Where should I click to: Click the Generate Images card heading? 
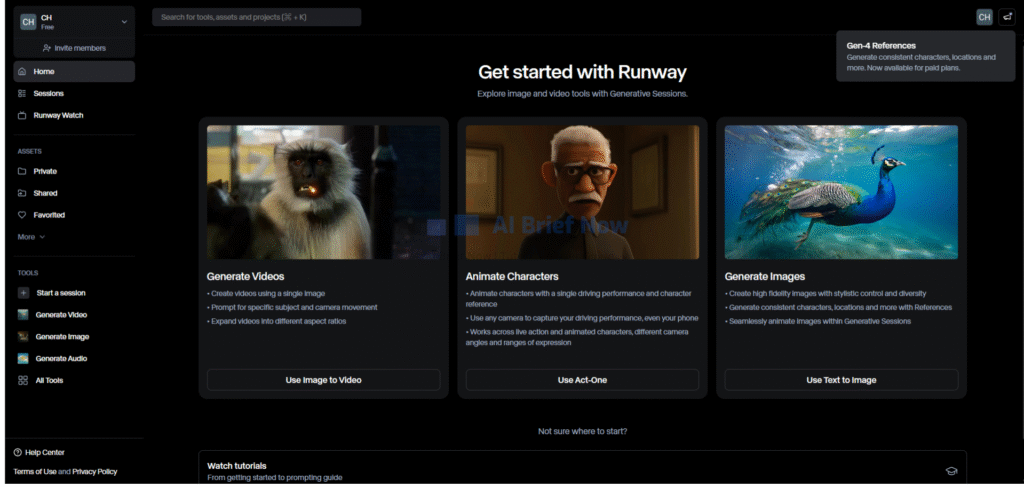point(765,276)
